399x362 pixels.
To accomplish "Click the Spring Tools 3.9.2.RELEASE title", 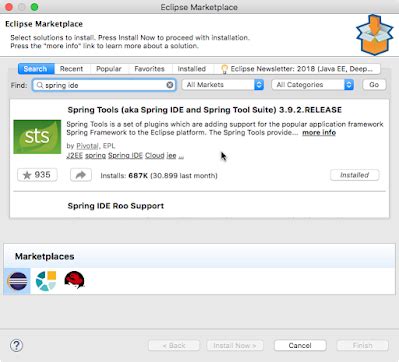I will pyautogui.click(x=205, y=110).
